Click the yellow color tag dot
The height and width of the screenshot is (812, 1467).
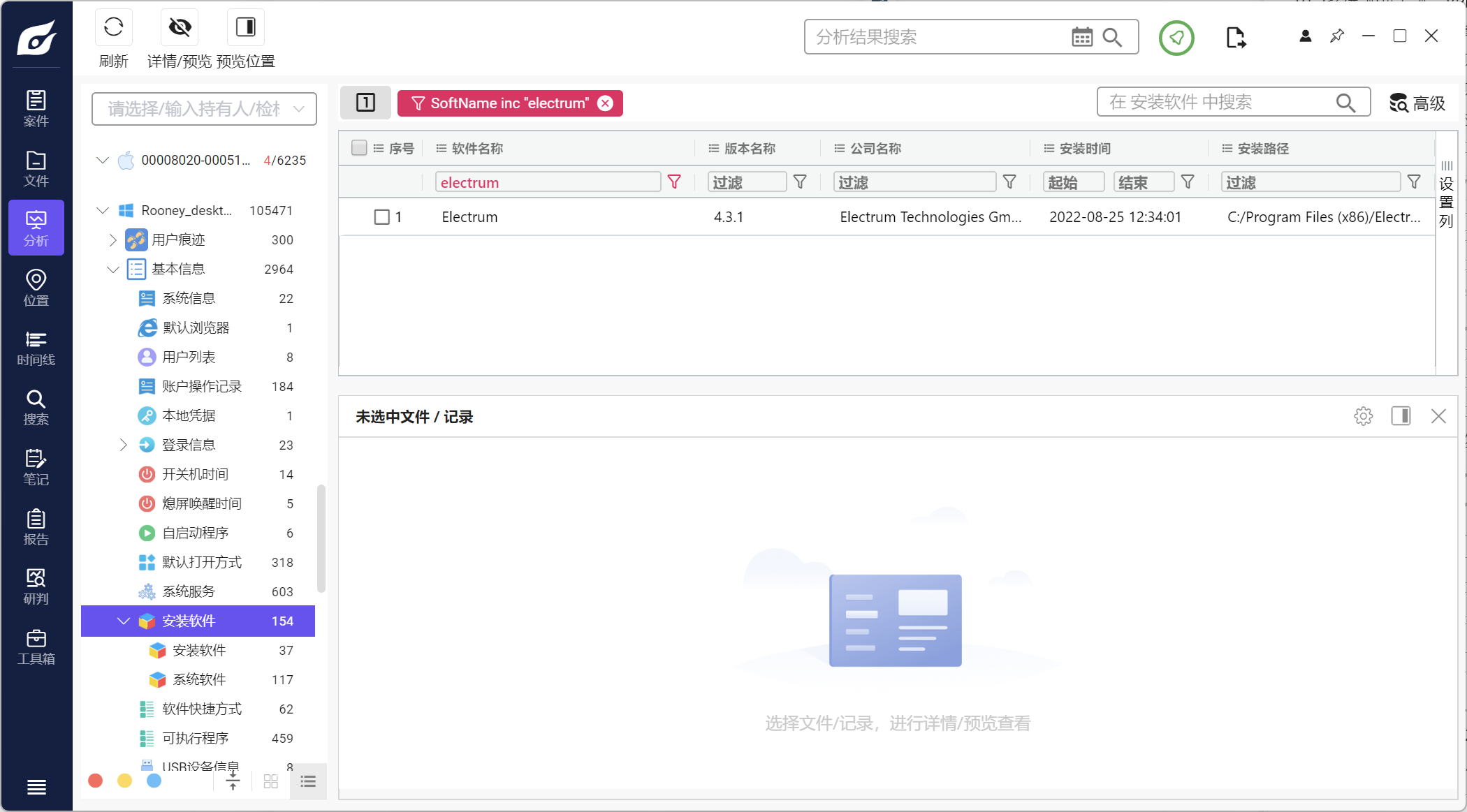(125, 781)
